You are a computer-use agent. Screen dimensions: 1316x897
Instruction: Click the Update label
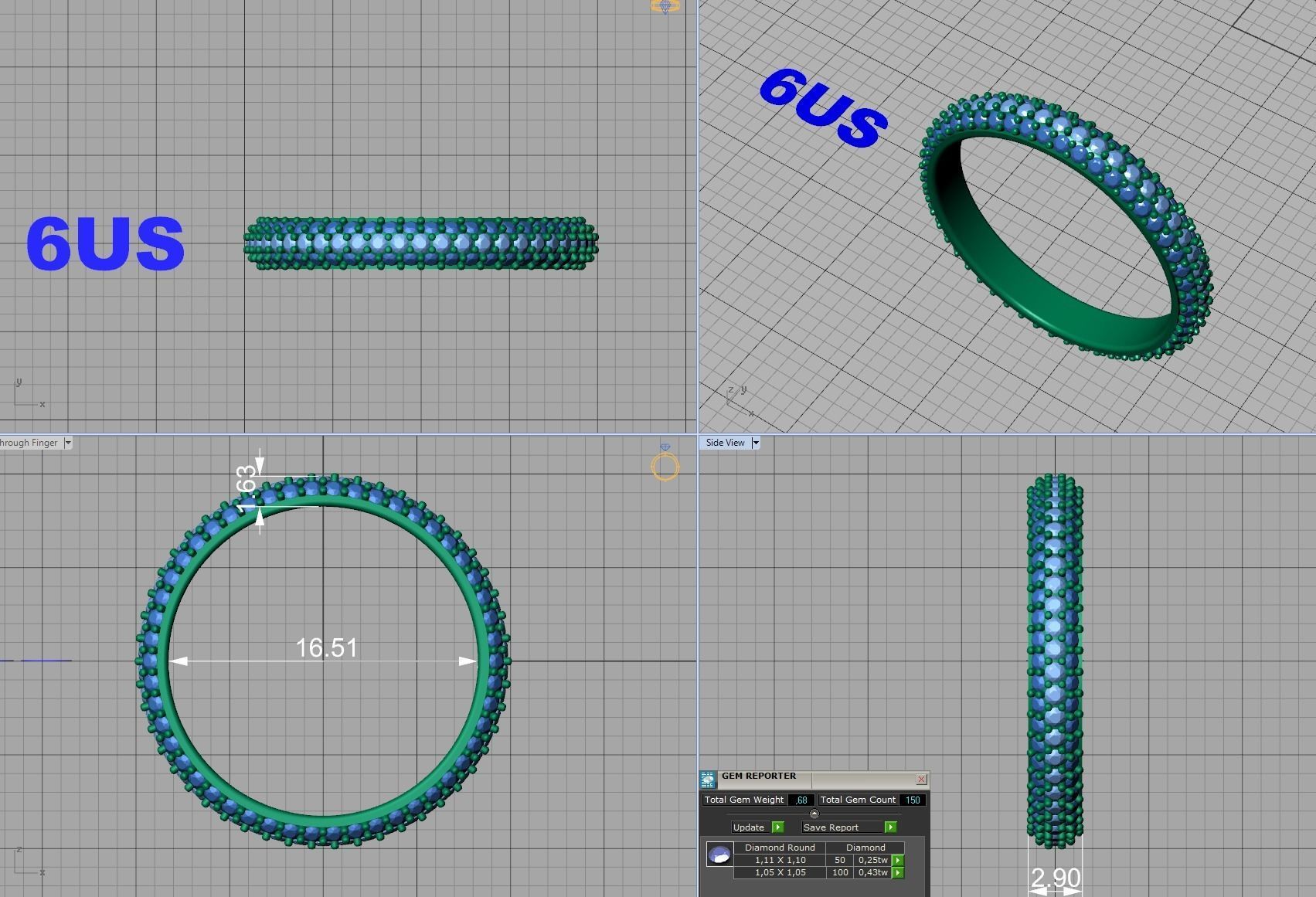pos(749,827)
